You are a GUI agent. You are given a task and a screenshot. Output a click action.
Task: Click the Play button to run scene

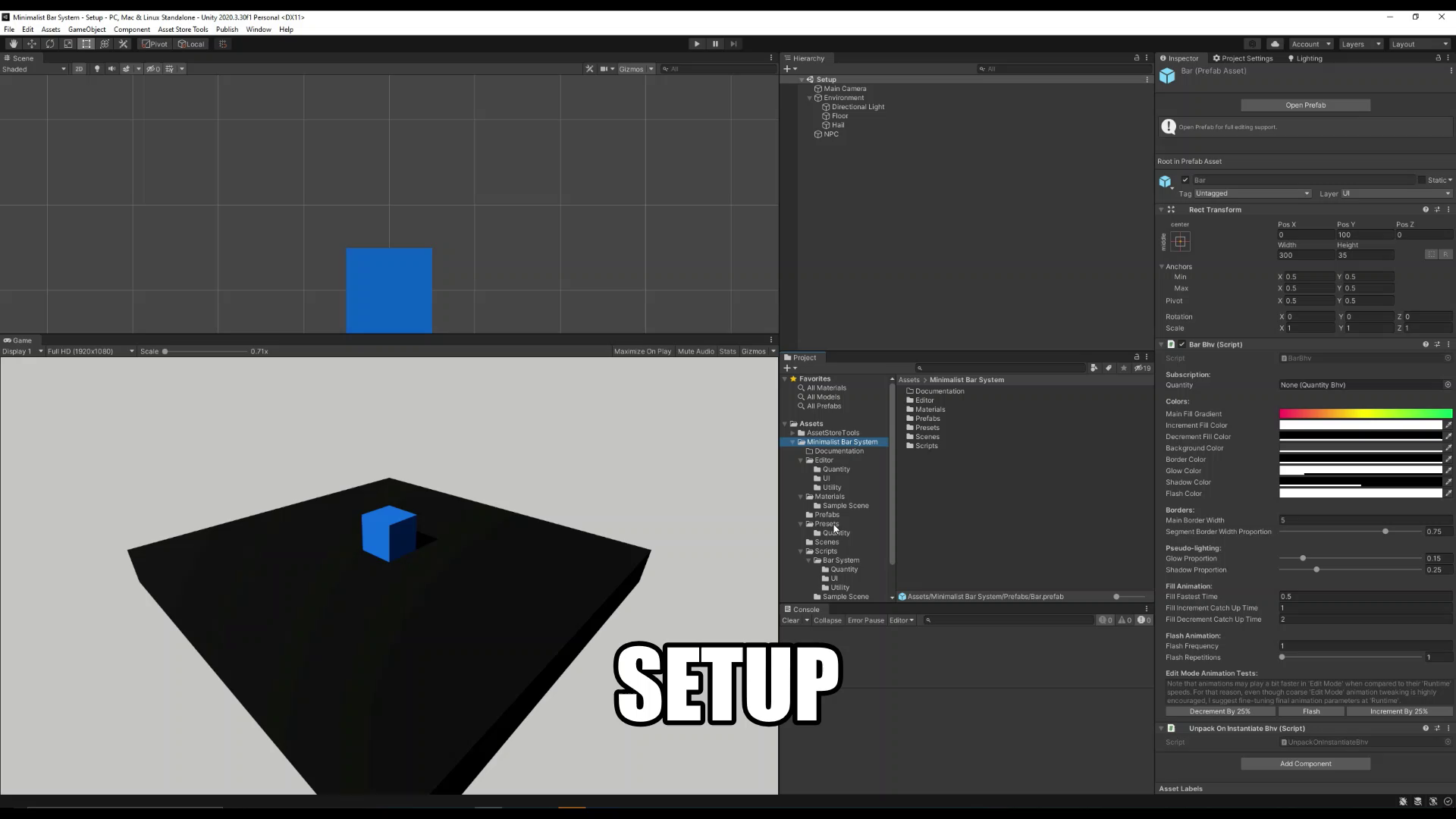pos(697,44)
